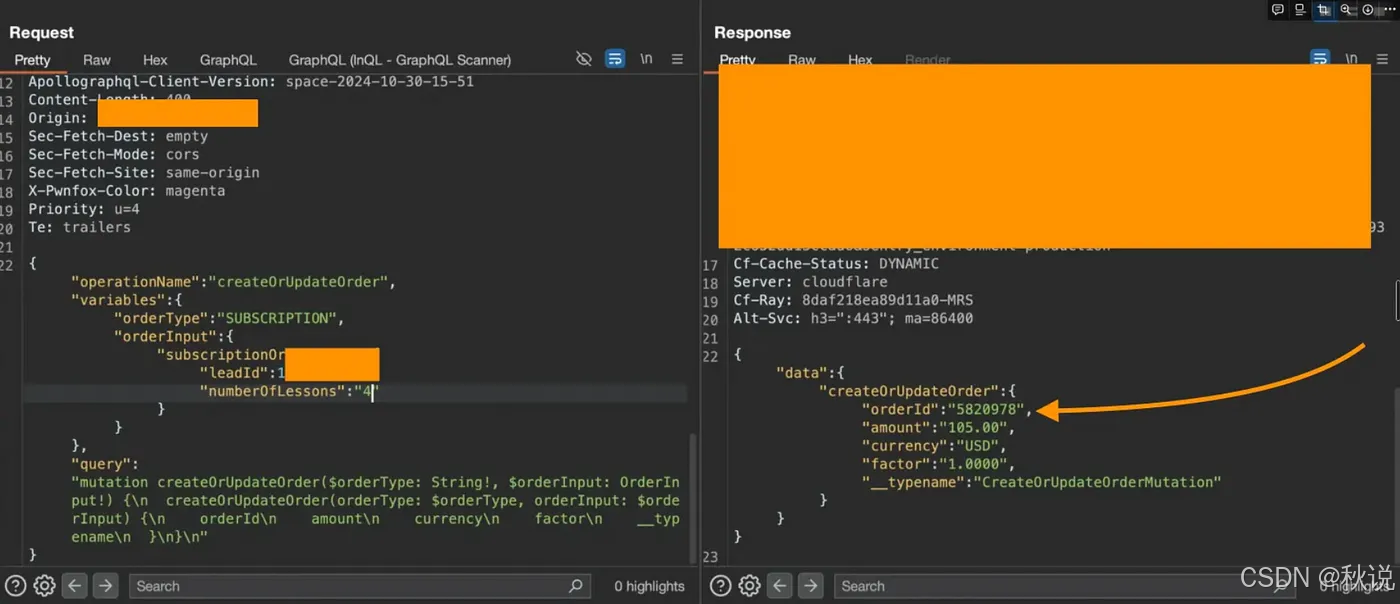This screenshot has height=604, width=1400.
Task: Click the Server: cloudflare header line
Action: pos(810,282)
